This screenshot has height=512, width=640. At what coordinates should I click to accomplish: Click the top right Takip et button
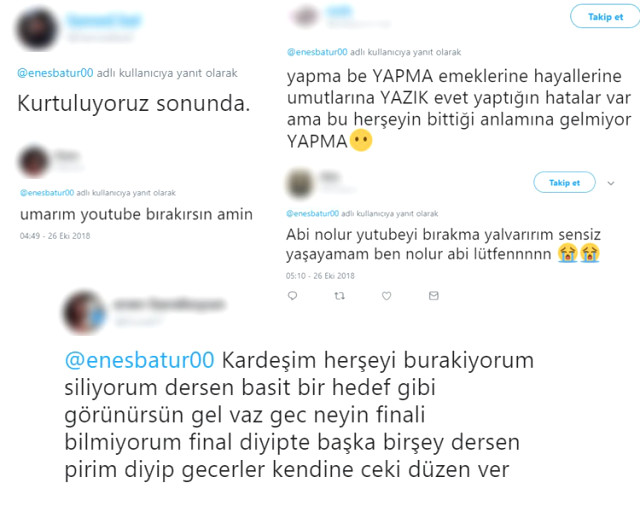pyautogui.click(x=605, y=17)
